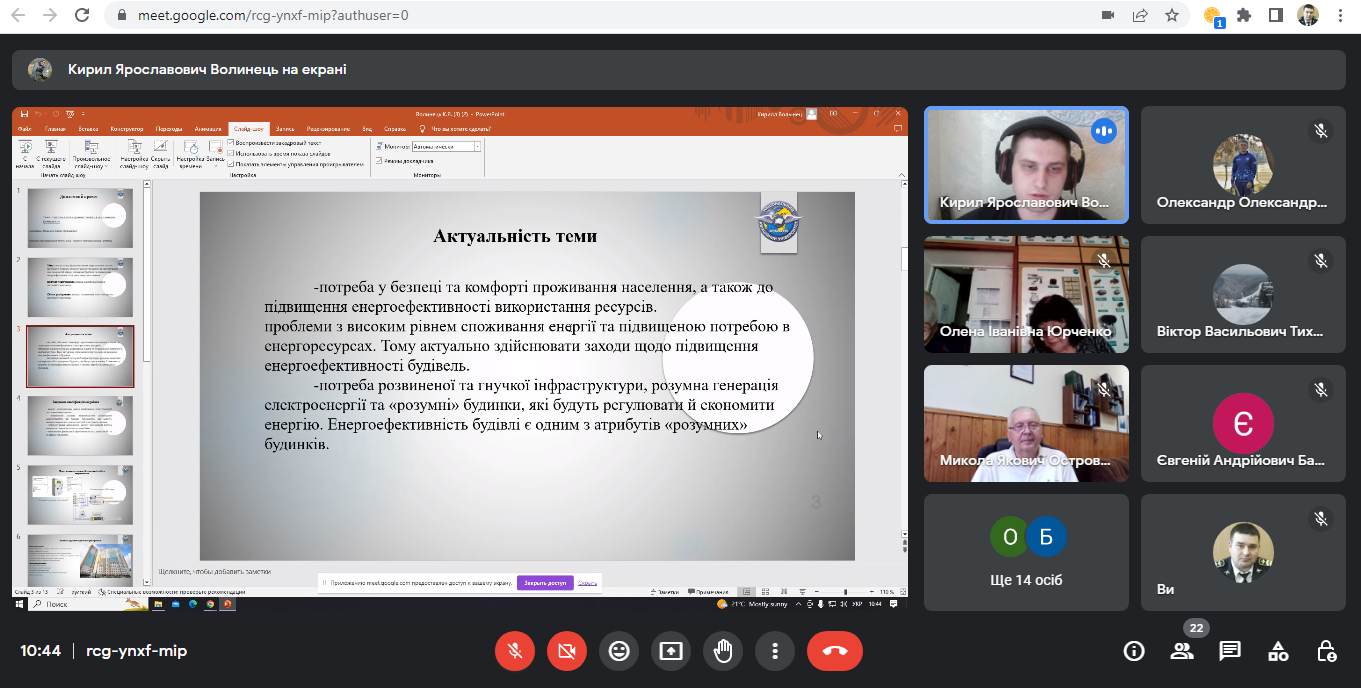1361x688 pixels.
Task: Click the extension icon with badge 1
Action: (1213, 16)
